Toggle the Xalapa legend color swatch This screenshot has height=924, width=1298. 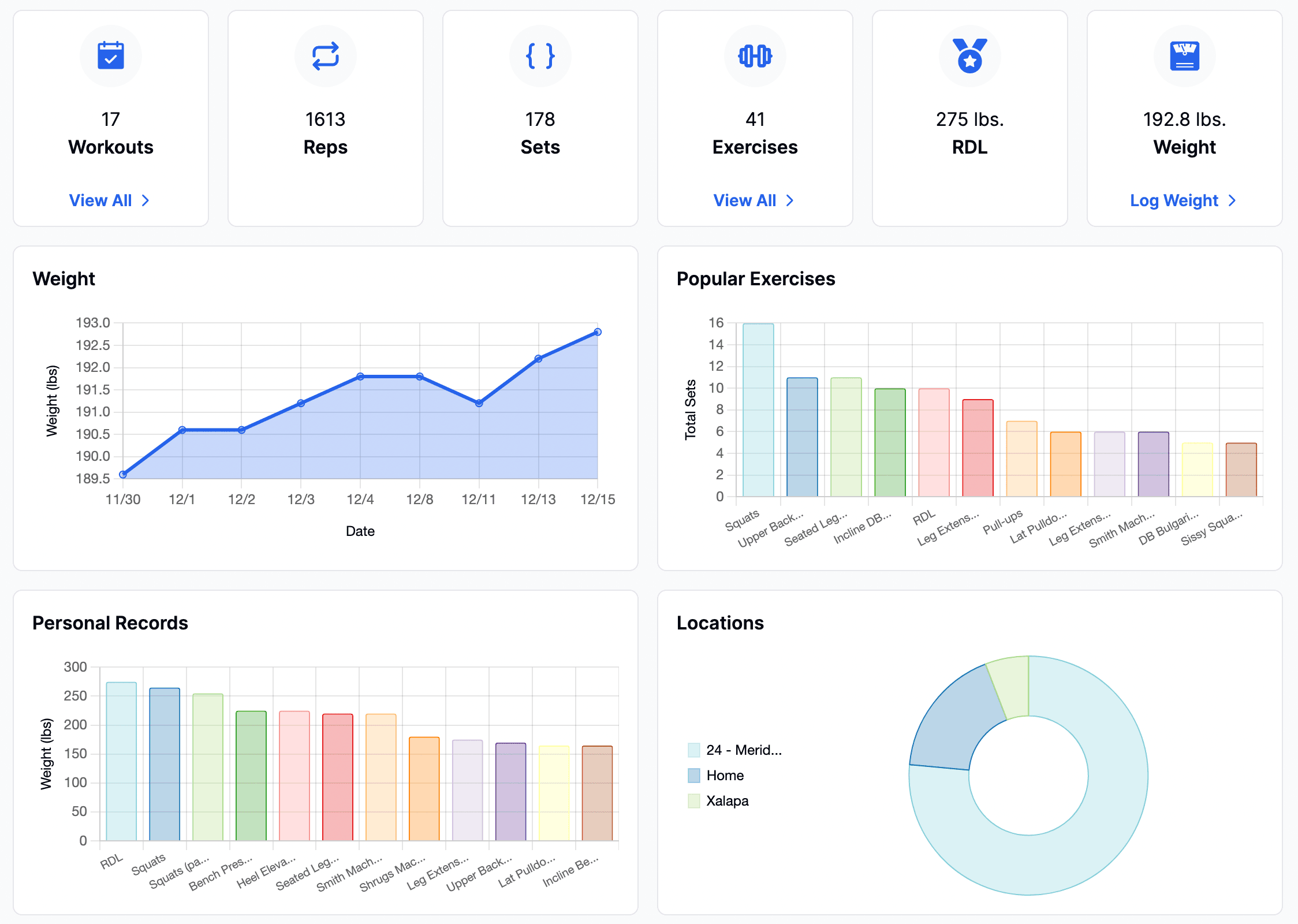click(x=694, y=801)
